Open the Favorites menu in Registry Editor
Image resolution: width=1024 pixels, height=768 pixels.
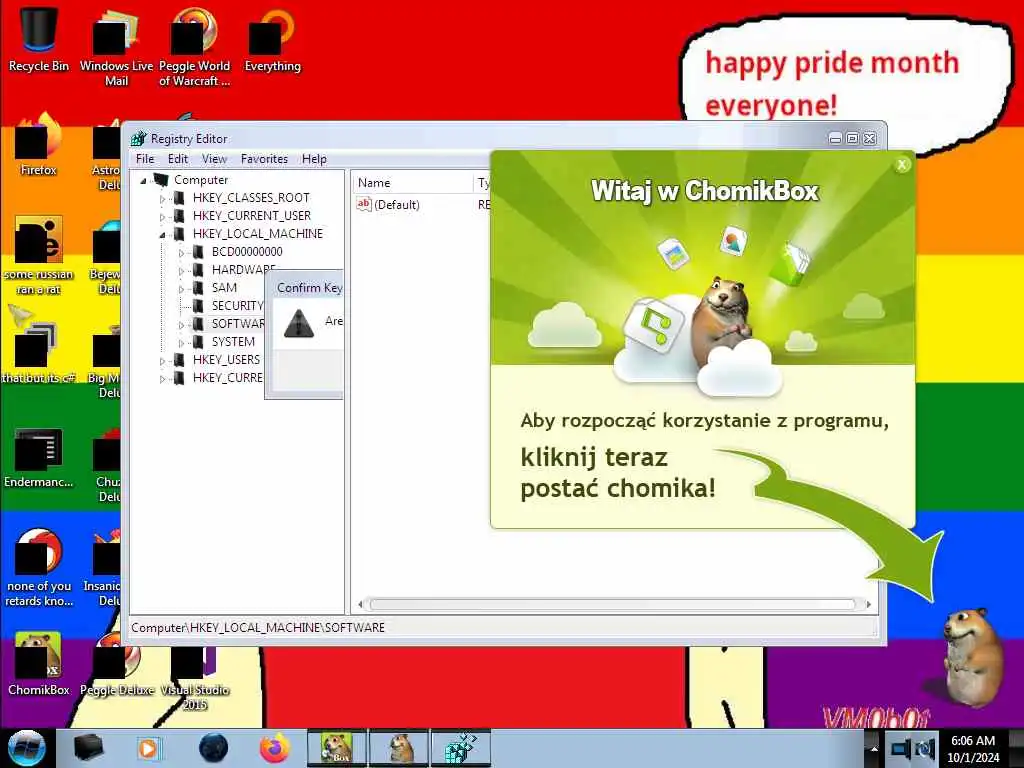click(x=264, y=159)
